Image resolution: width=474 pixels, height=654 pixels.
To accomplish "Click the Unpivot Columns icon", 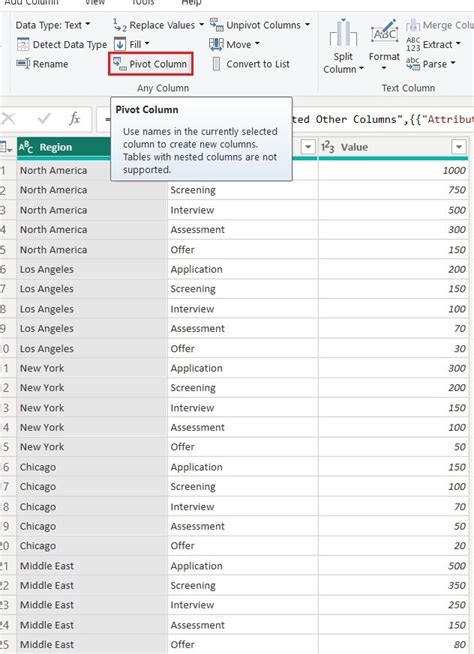I will 217,25.
